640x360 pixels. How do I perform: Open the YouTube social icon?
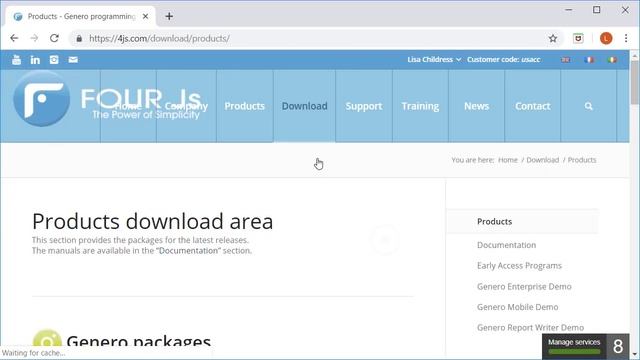pos(16,60)
